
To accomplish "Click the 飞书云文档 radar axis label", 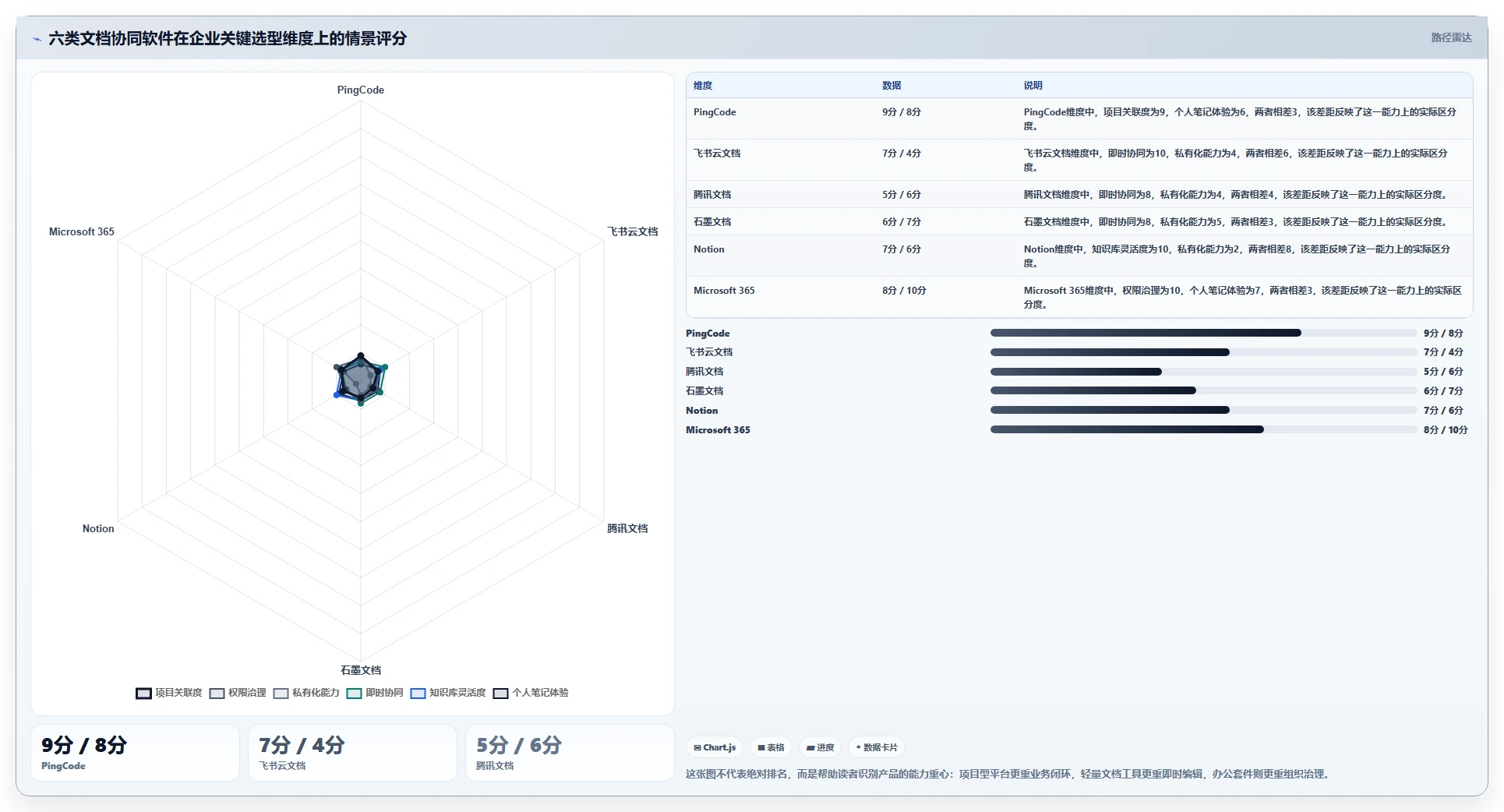I will [633, 231].
